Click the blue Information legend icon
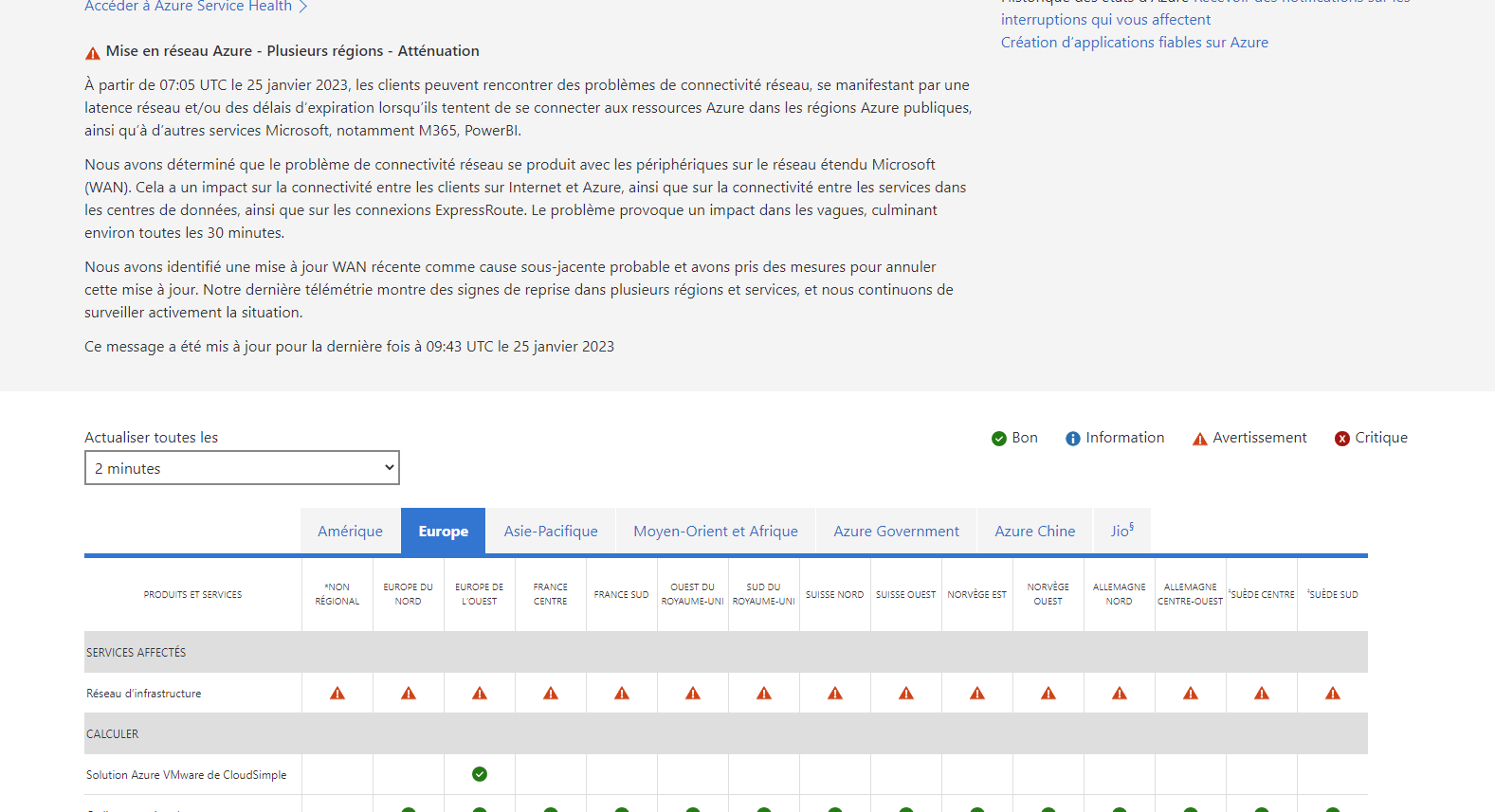 pyautogui.click(x=1073, y=439)
